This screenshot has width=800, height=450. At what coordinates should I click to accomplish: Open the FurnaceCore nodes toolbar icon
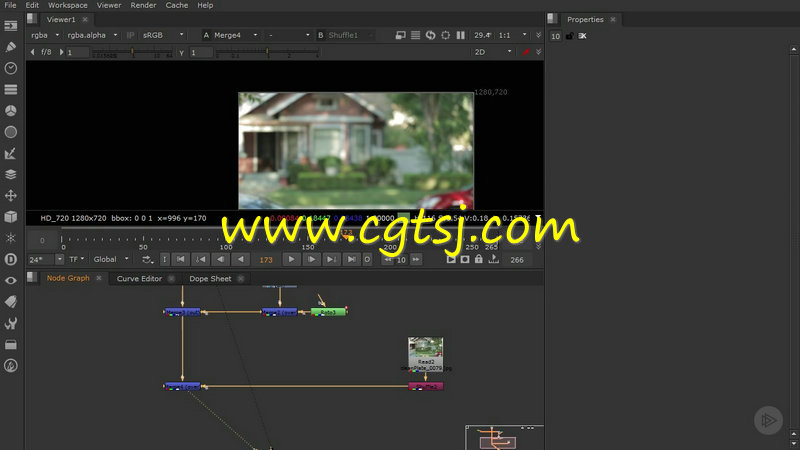pyautogui.click(x=11, y=366)
